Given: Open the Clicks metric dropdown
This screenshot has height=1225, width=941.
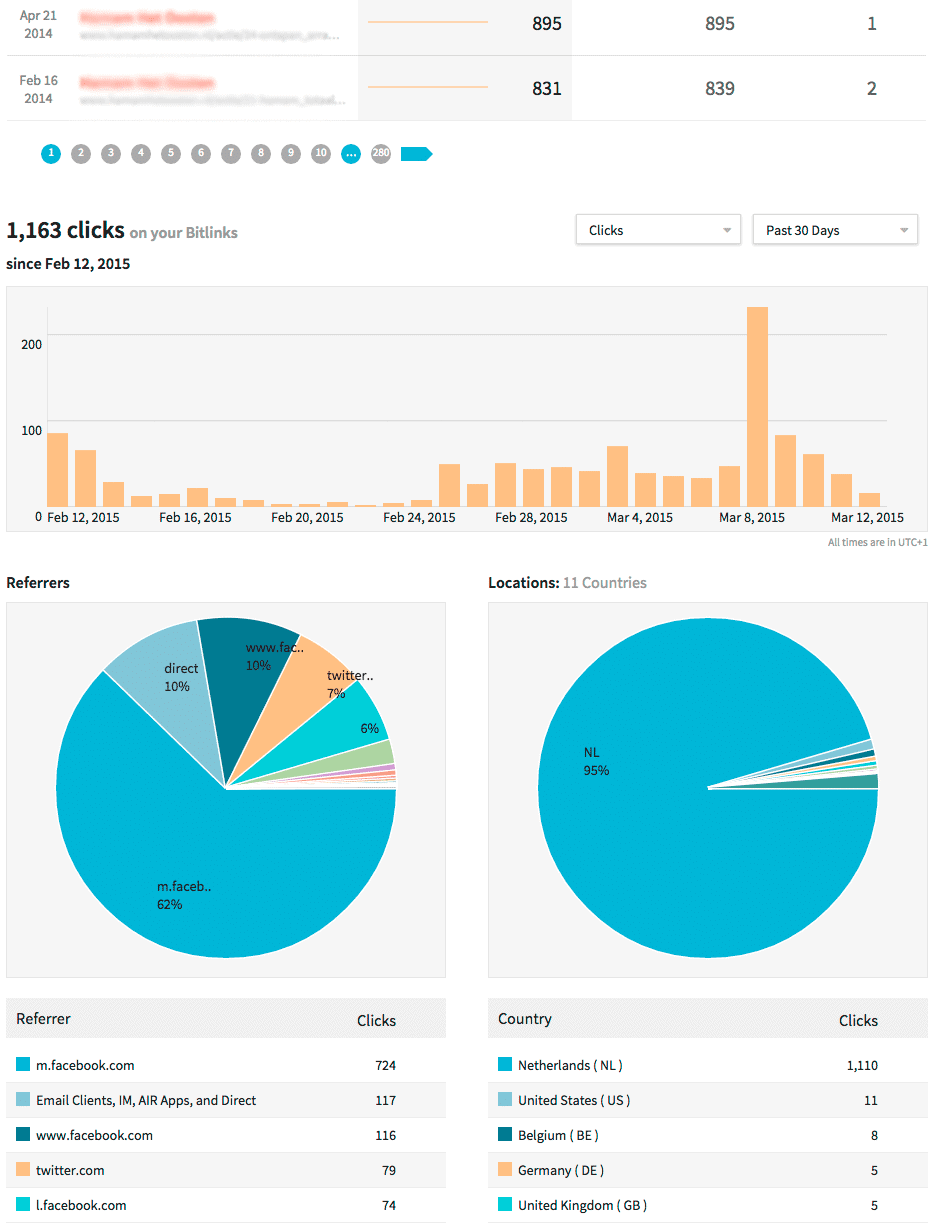Looking at the screenshot, I should (658, 230).
